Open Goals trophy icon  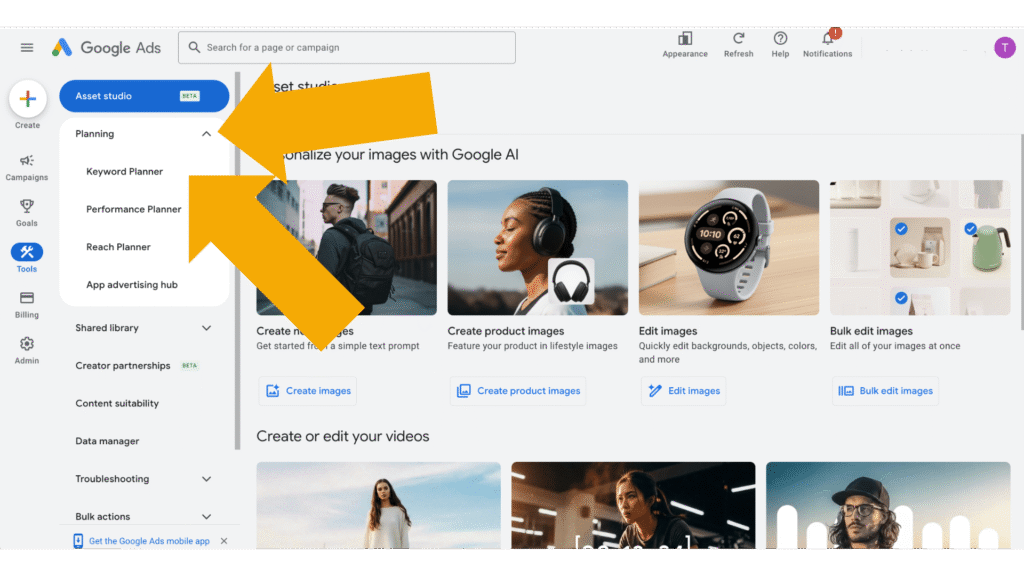pos(27,211)
